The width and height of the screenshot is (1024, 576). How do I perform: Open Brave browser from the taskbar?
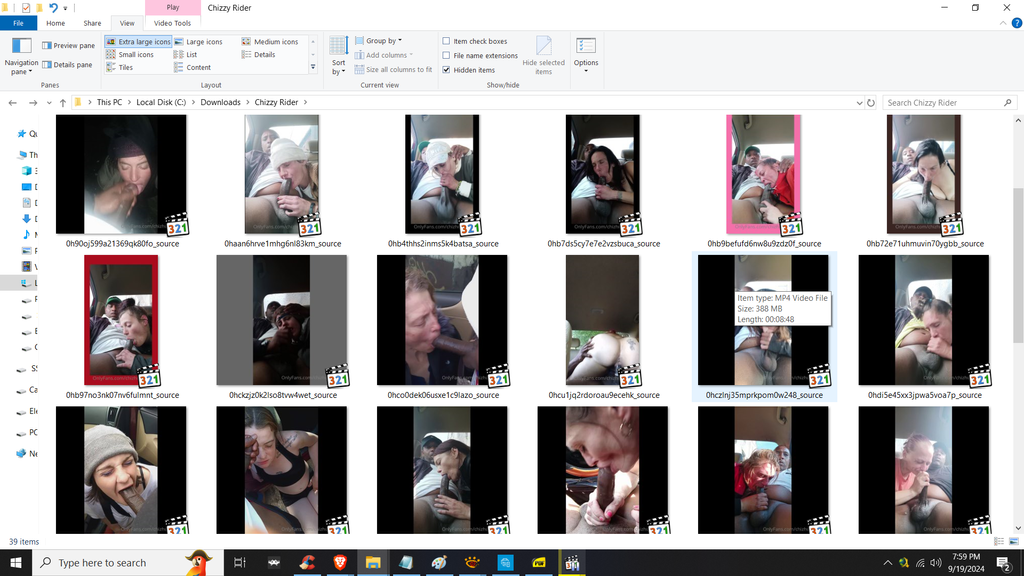pos(339,563)
